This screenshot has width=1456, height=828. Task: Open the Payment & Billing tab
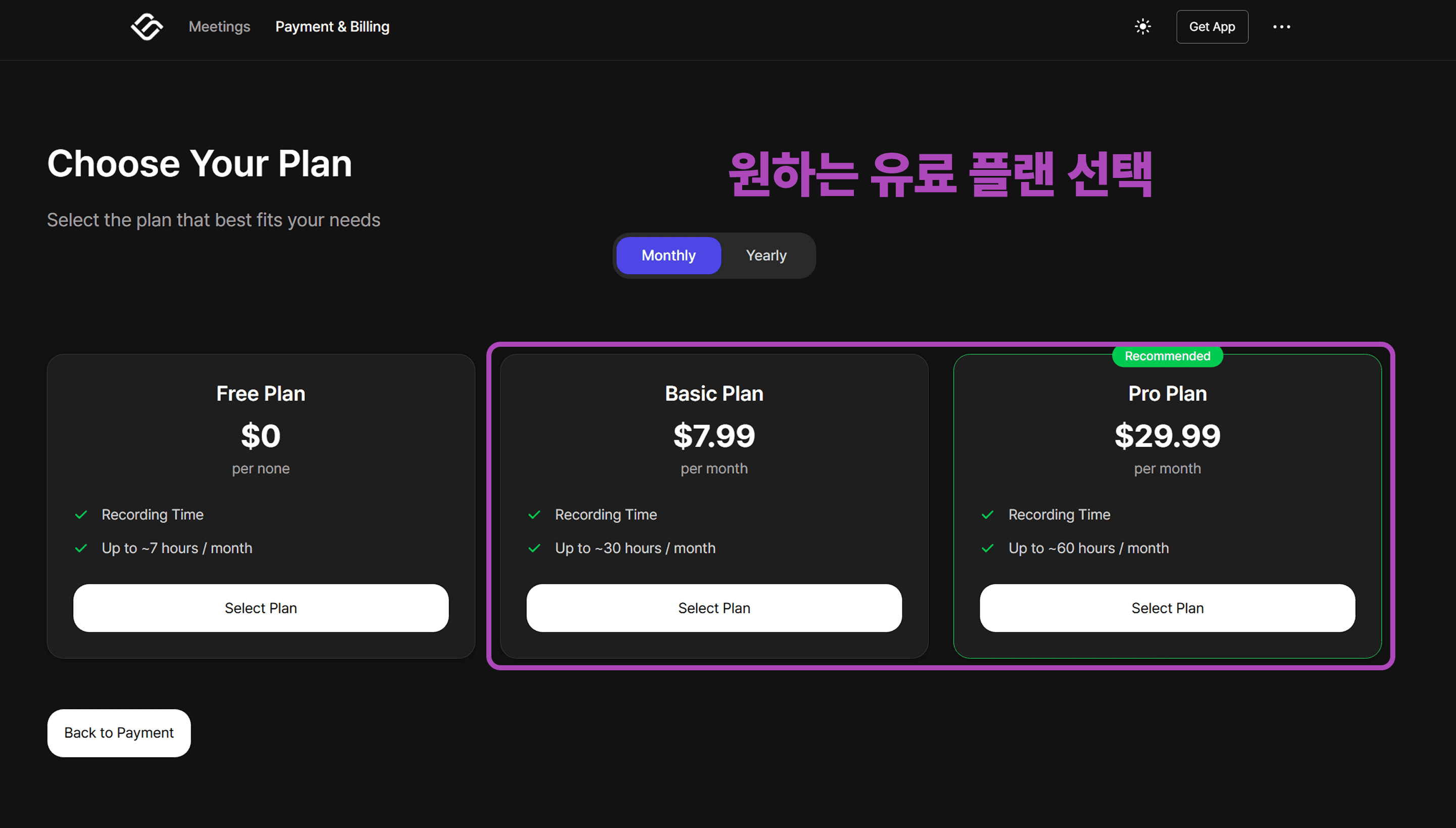[x=332, y=27]
